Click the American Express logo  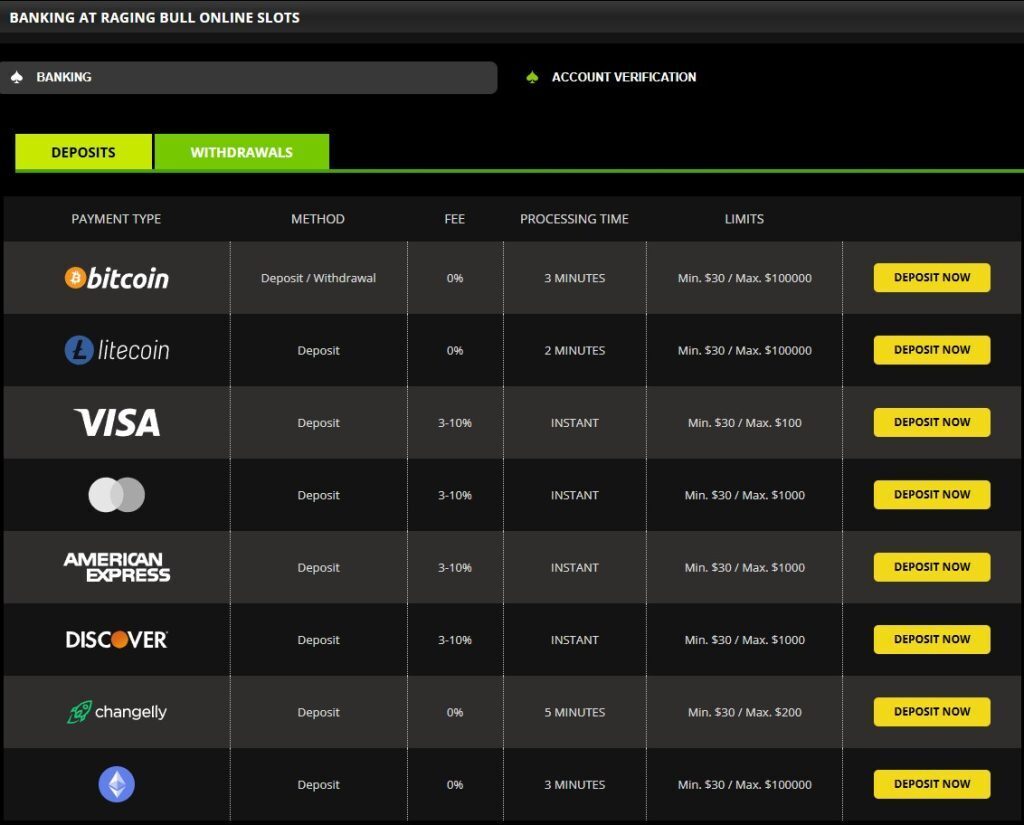(x=117, y=567)
